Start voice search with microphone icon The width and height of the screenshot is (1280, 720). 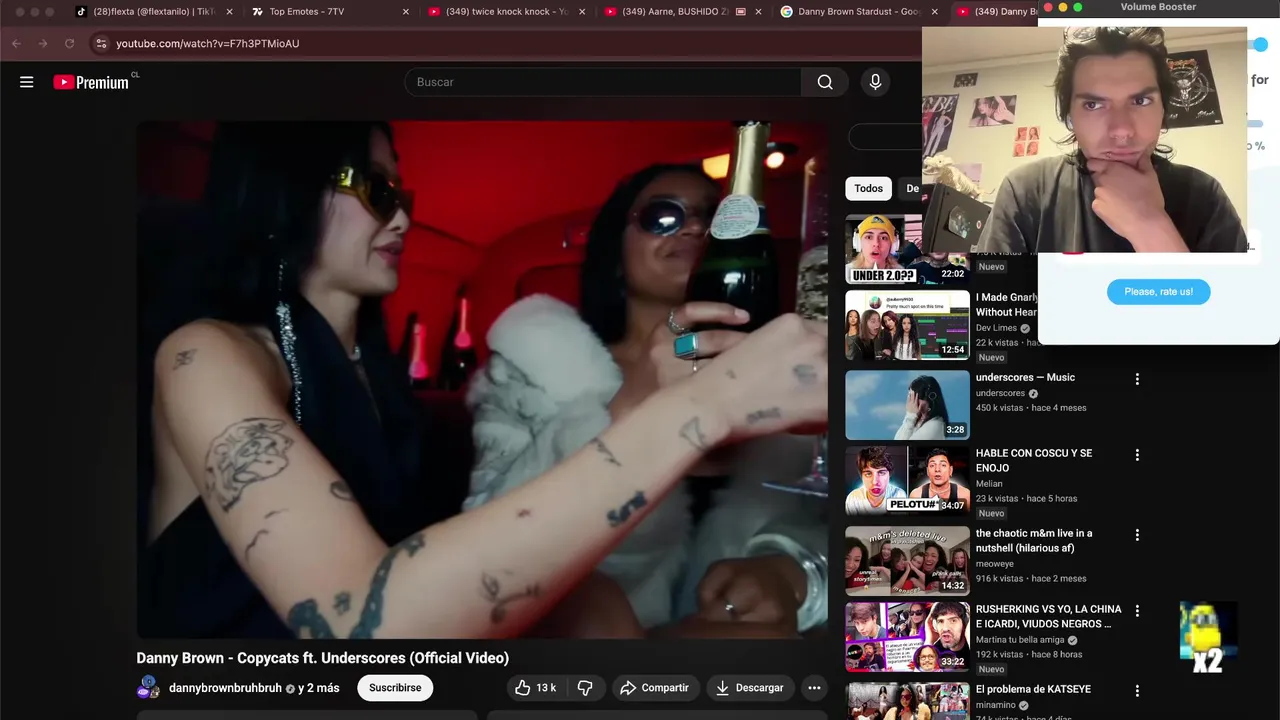click(875, 82)
